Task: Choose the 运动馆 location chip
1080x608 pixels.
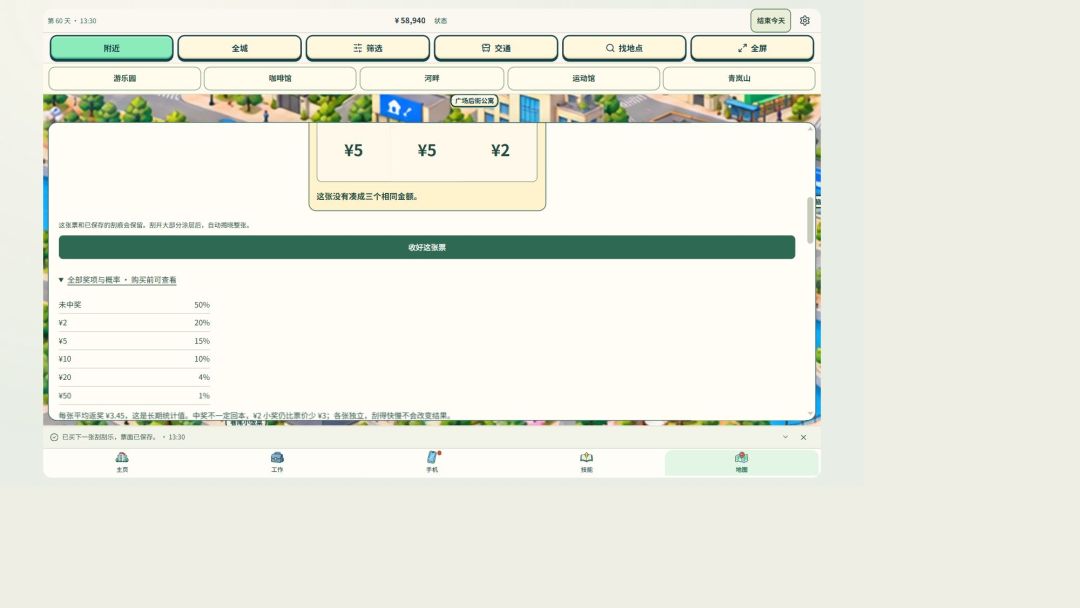Action: coord(583,78)
